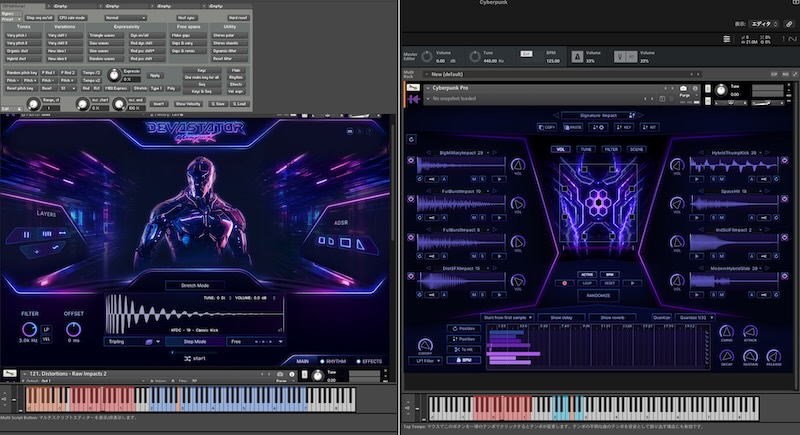The height and width of the screenshot is (435, 800).
Task: Toggle the power button on FutBurstImpact 10 layer
Action: 411,199
